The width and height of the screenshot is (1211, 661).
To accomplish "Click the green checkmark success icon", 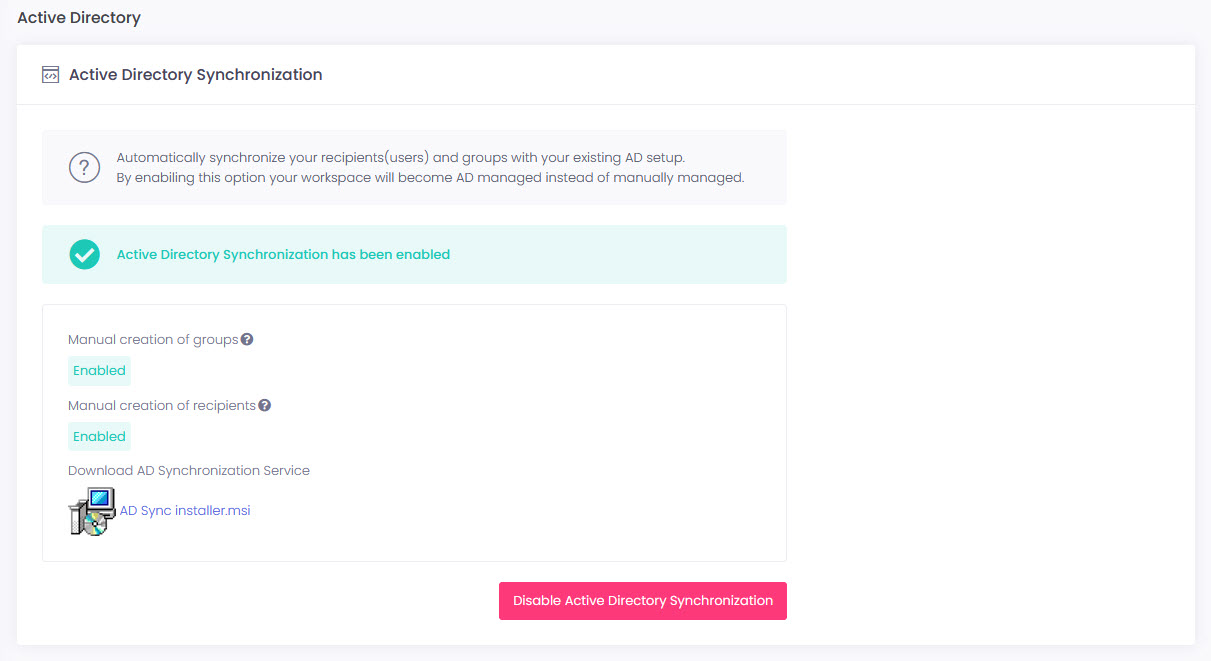I will (84, 254).
